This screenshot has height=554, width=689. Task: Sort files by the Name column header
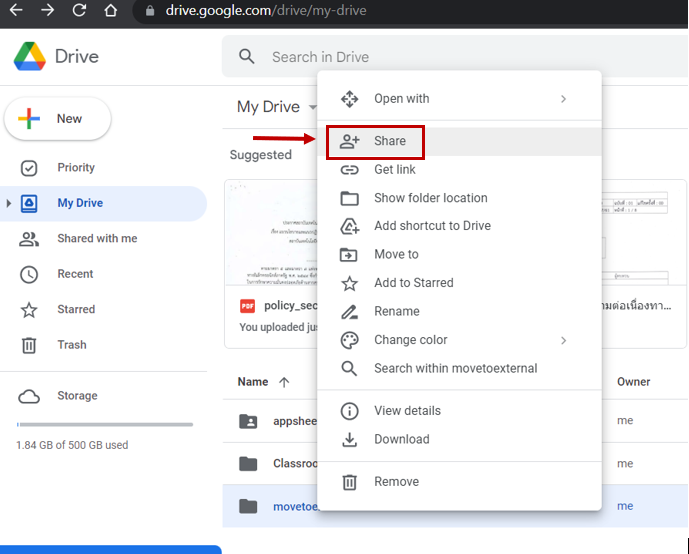pos(253,382)
